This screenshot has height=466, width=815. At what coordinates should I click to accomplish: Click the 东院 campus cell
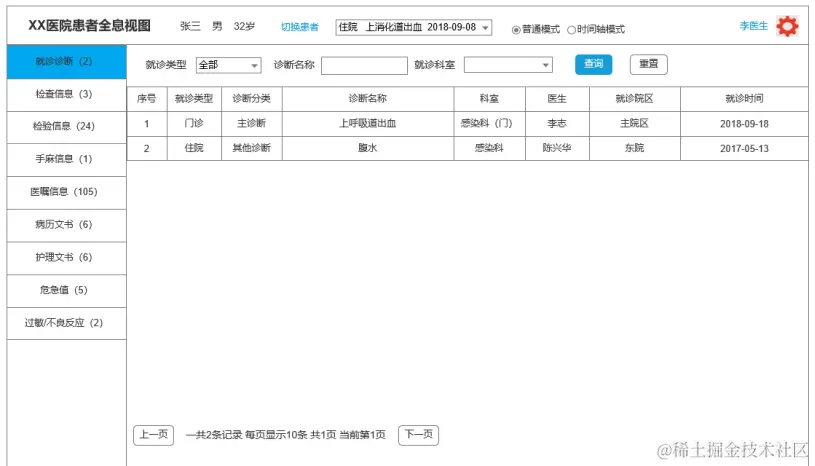coord(634,148)
